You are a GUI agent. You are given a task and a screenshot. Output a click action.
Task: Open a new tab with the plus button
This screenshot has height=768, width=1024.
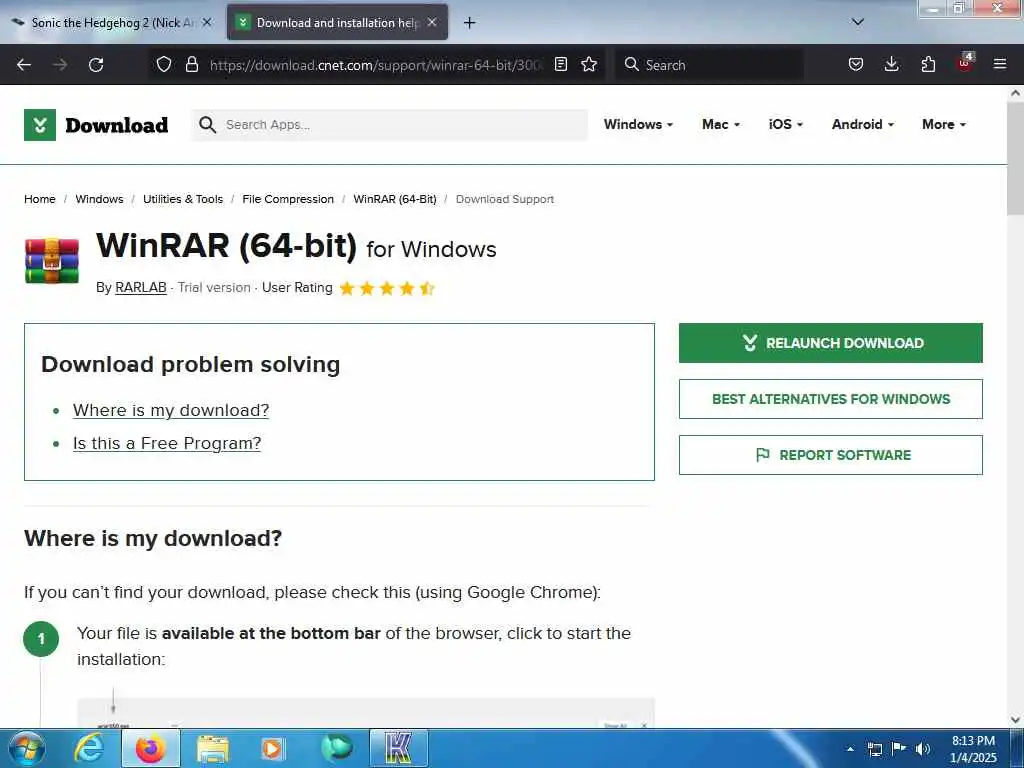click(469, 23)
